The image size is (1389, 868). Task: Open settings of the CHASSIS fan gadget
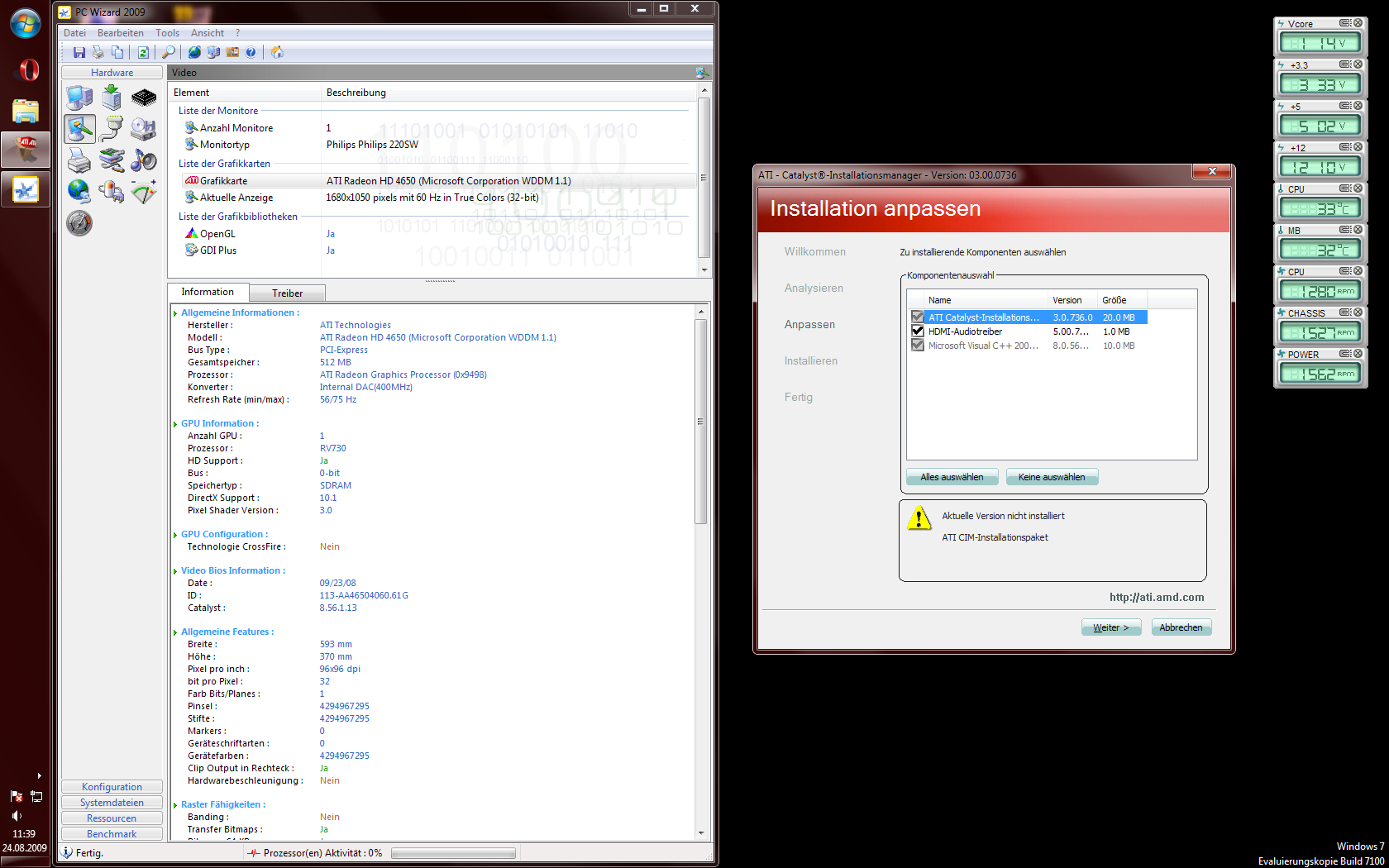point(1345,312)
